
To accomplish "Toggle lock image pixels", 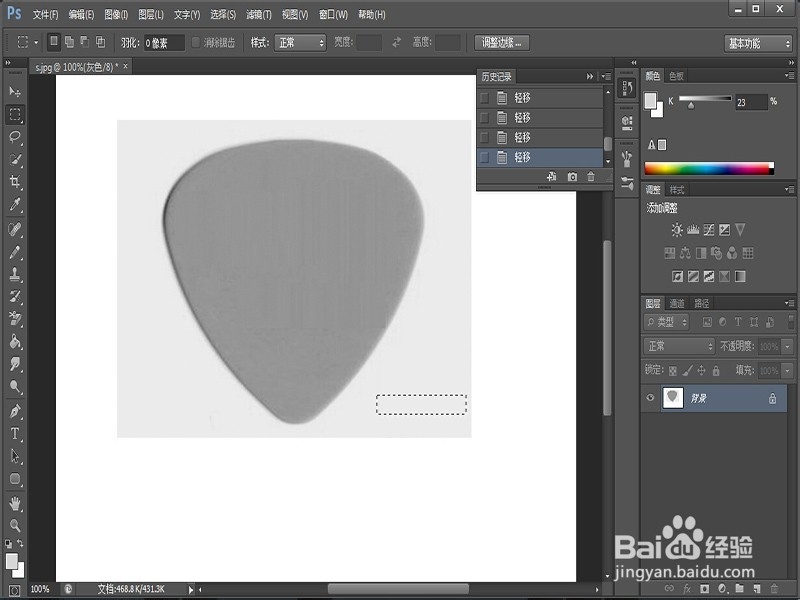I will [x=688, y=371].
